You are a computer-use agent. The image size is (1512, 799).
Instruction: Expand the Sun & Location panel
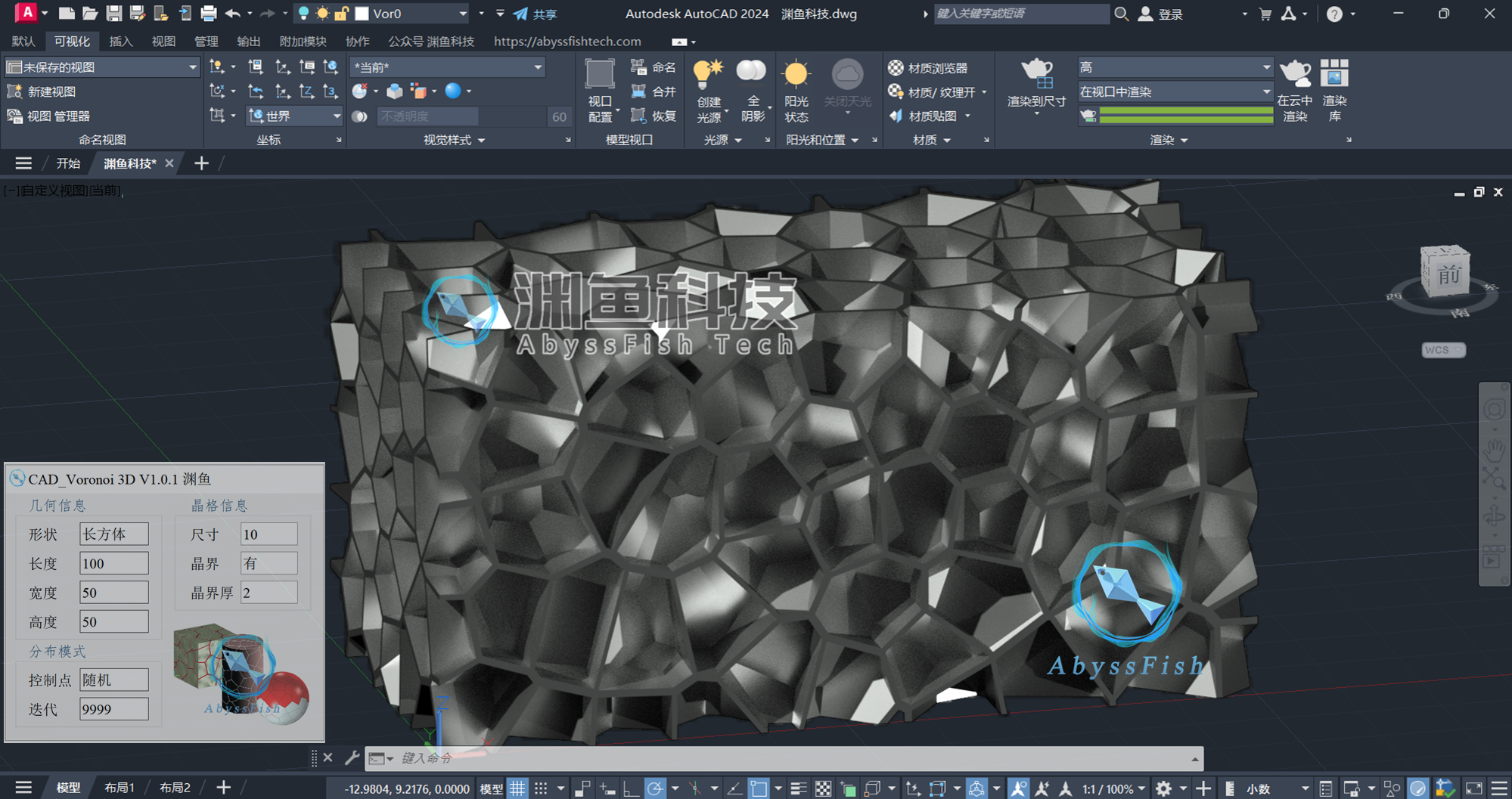click(822, 140)
